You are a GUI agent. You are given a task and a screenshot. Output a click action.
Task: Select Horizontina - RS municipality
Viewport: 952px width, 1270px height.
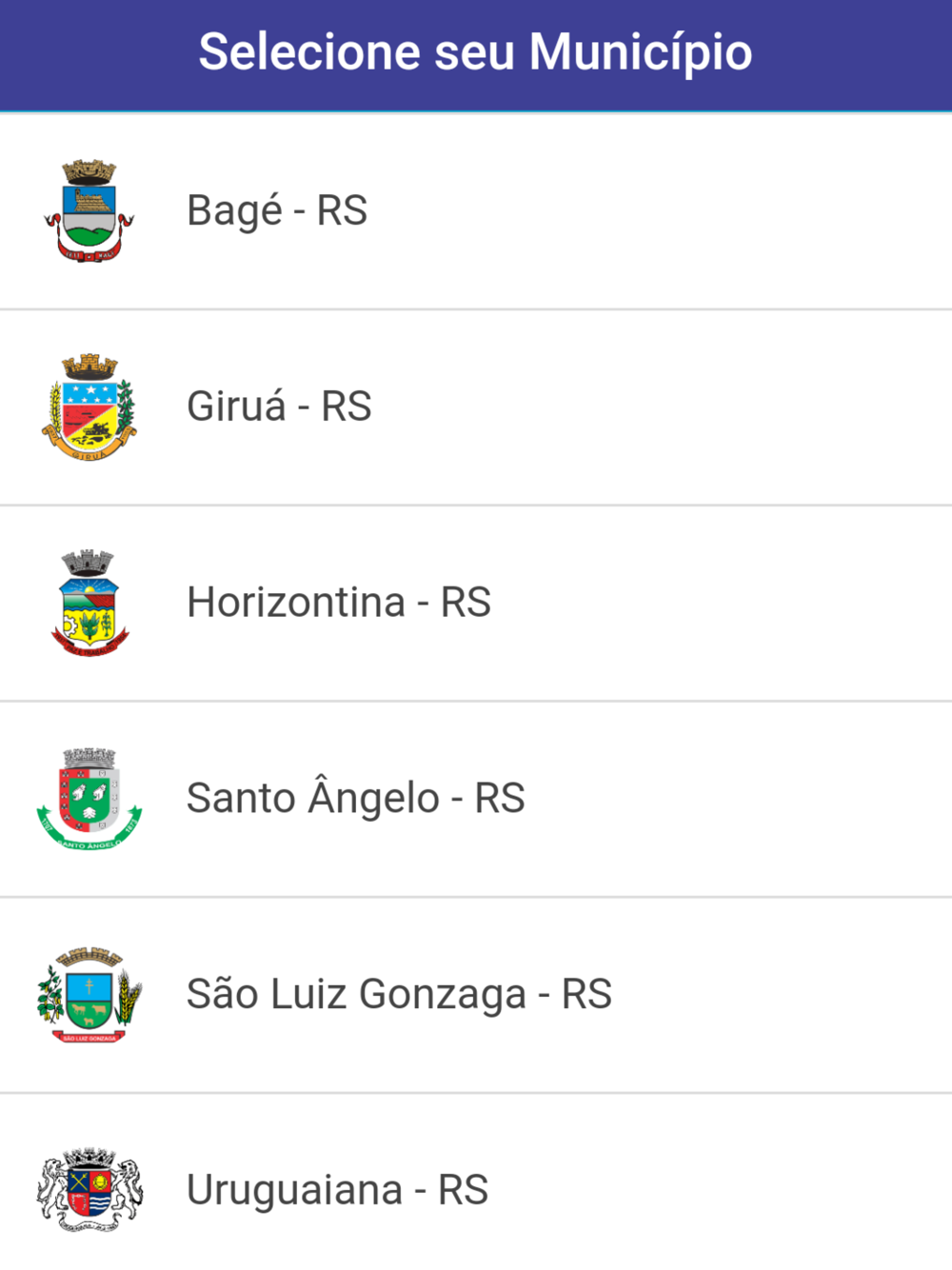(x=339, y=603)
